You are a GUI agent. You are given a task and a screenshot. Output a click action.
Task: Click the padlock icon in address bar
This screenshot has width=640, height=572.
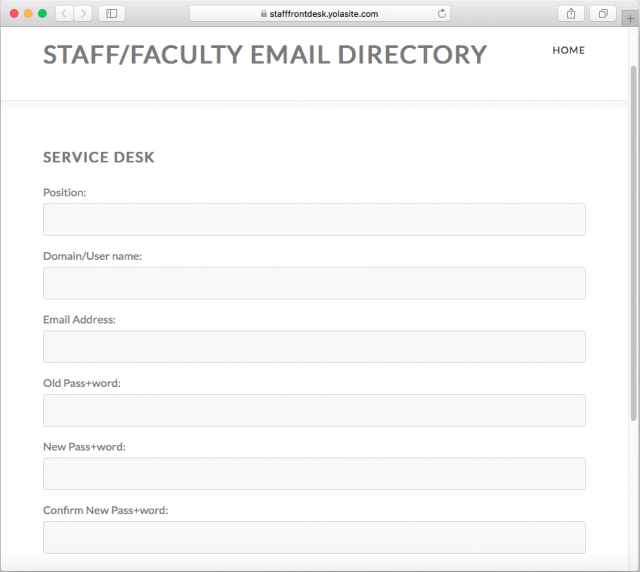[x=264, y=13]
